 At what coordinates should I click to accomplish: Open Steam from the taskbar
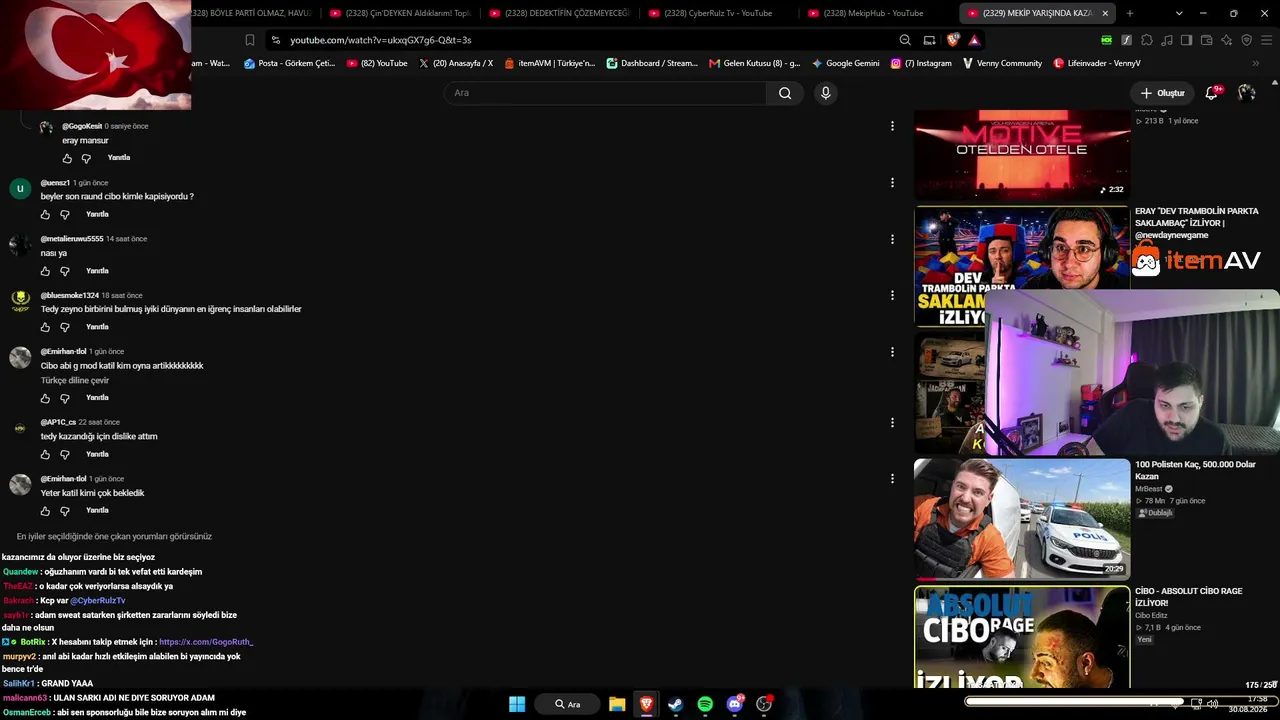675,704
